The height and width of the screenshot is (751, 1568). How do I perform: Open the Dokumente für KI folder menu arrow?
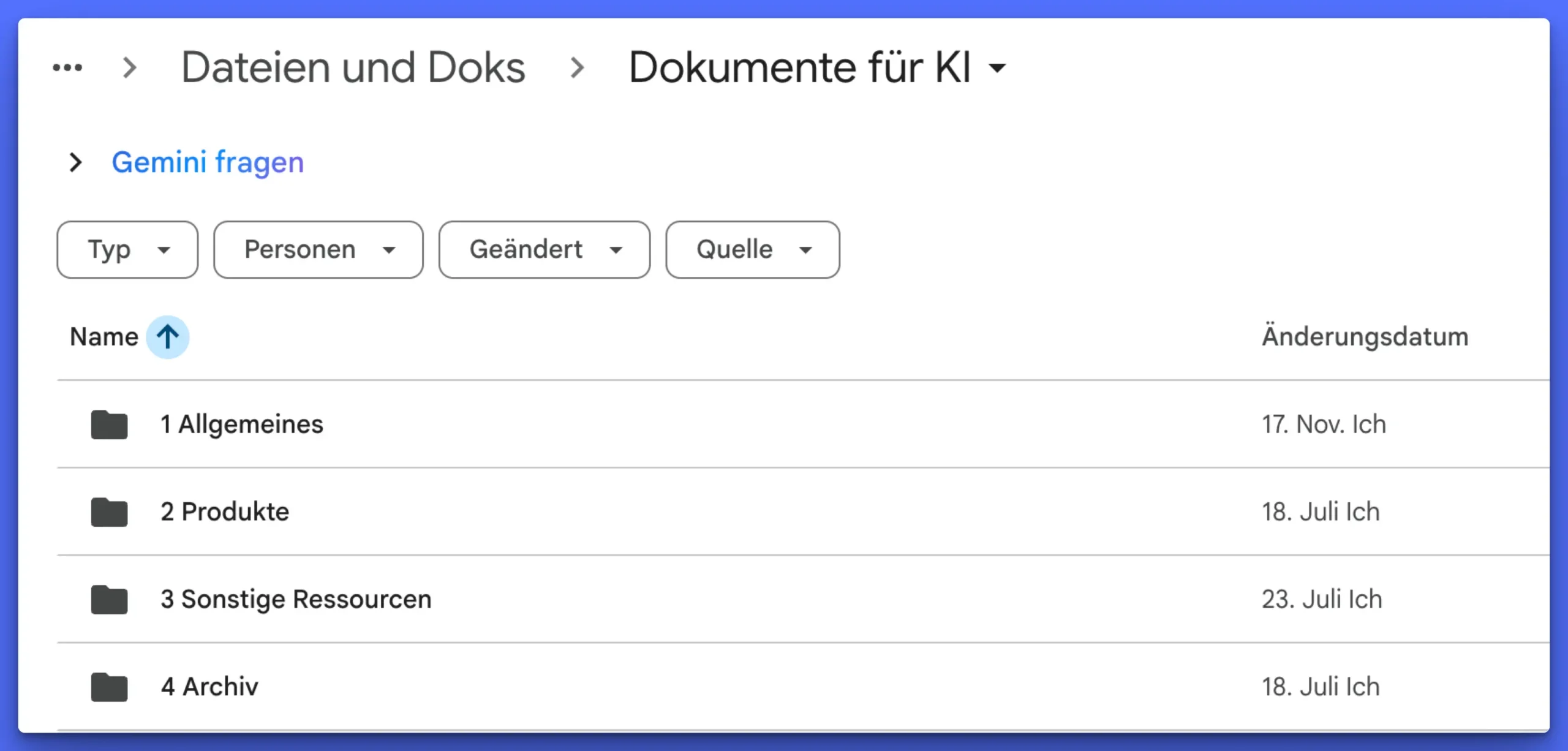point(998,68)
